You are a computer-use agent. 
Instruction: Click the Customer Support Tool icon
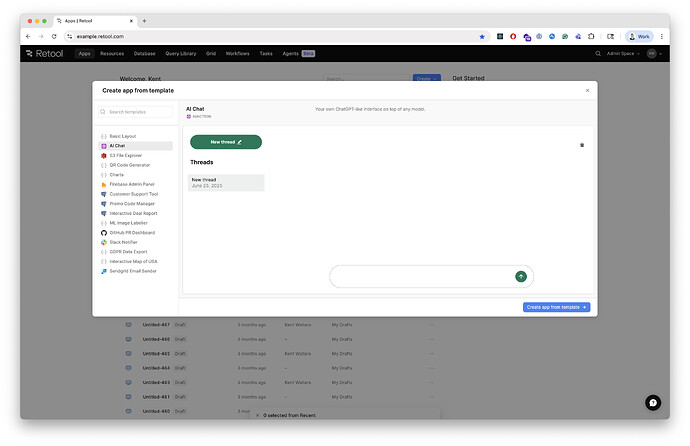point(104,194)
